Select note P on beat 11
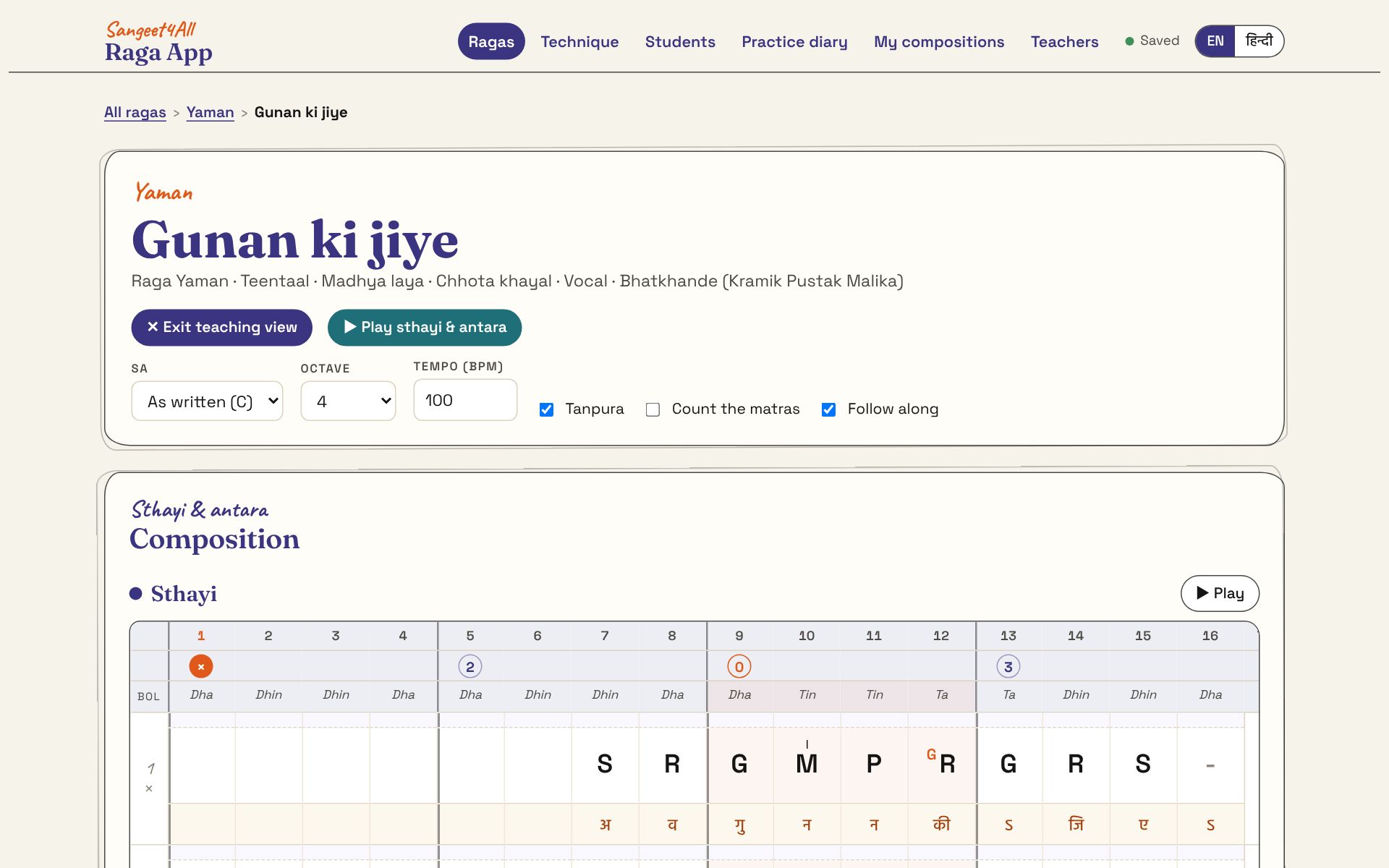Screen dimensions: 1389x868 click(874, 764)
